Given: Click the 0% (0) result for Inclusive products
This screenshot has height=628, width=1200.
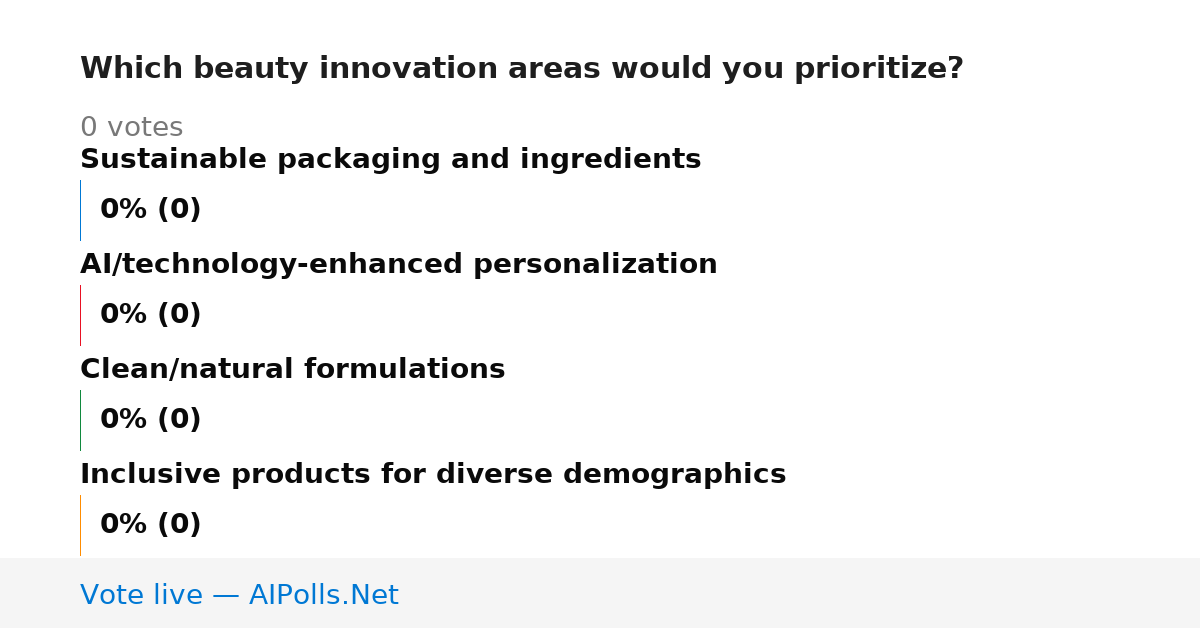Looking at the screenshot, I should 150,525.
